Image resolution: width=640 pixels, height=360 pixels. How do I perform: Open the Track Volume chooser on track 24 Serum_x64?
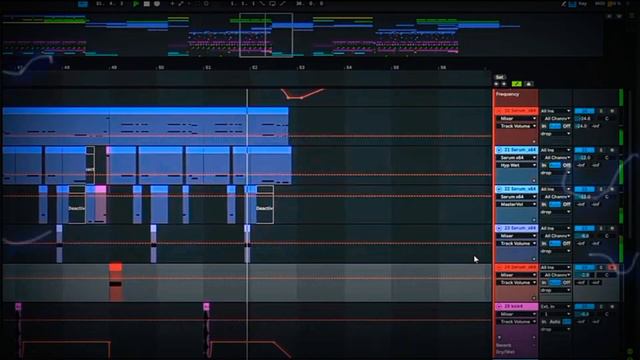pos(516,282)
